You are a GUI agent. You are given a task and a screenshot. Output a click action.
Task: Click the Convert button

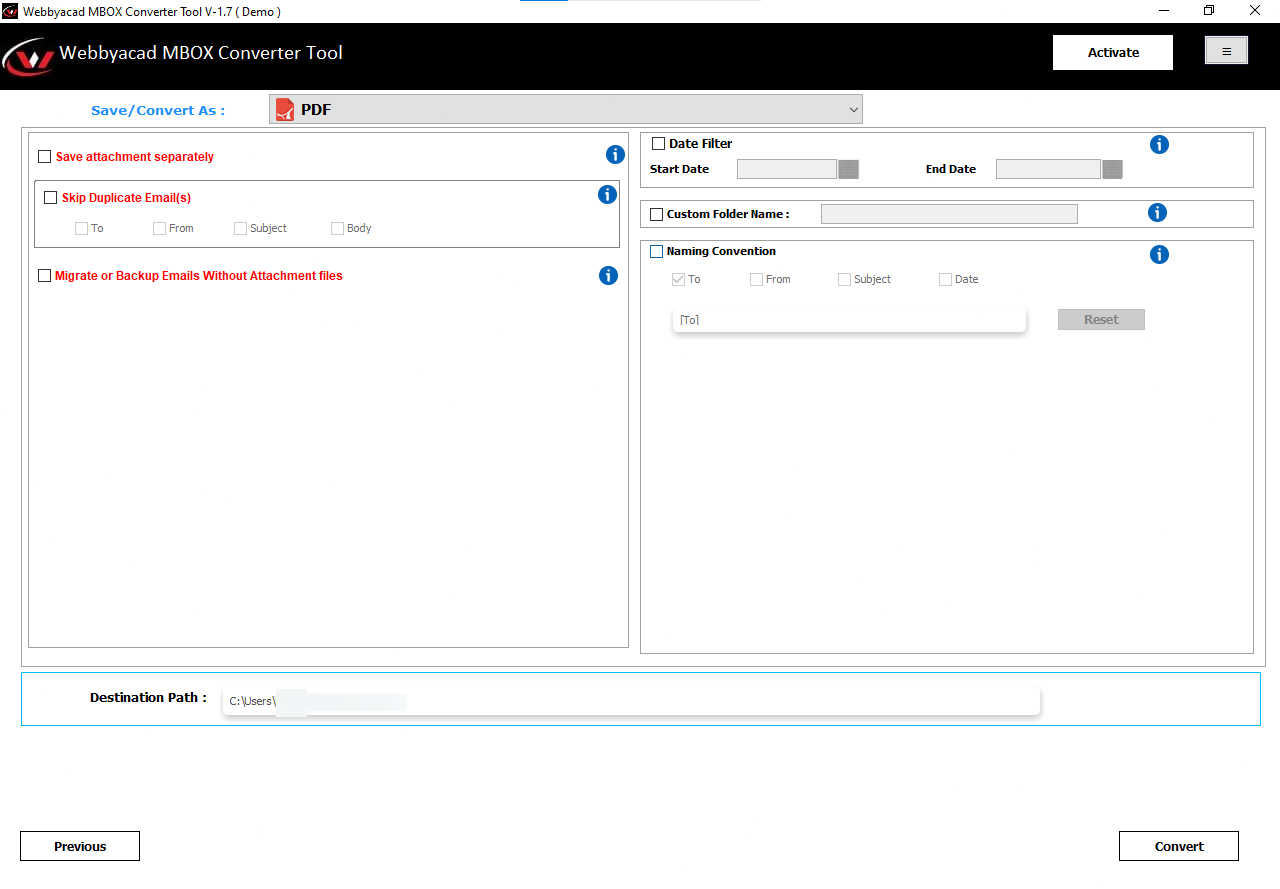(x=1179, y=846)
